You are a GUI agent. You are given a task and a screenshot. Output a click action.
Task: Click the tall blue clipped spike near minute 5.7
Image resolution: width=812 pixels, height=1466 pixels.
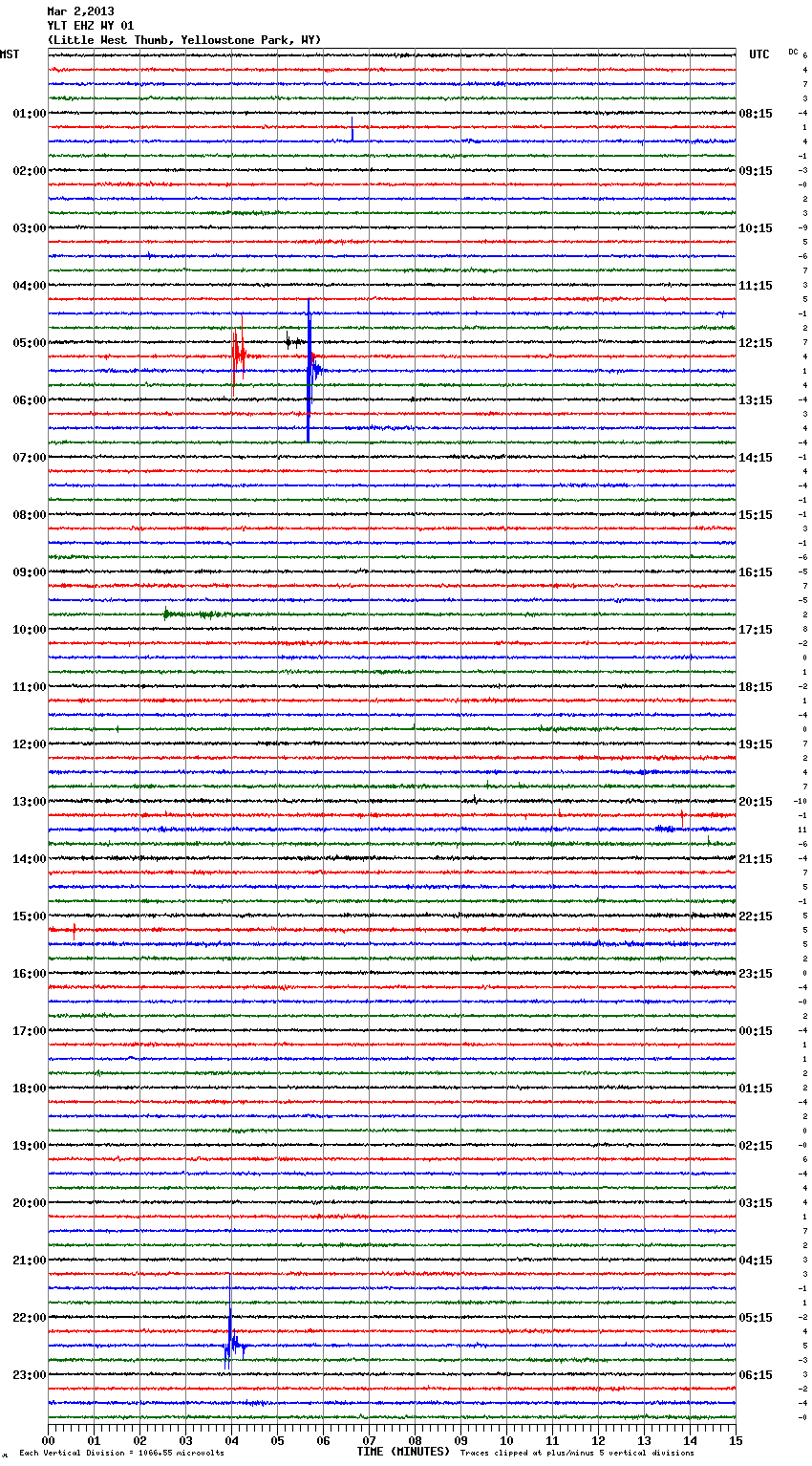coord(310,370)
